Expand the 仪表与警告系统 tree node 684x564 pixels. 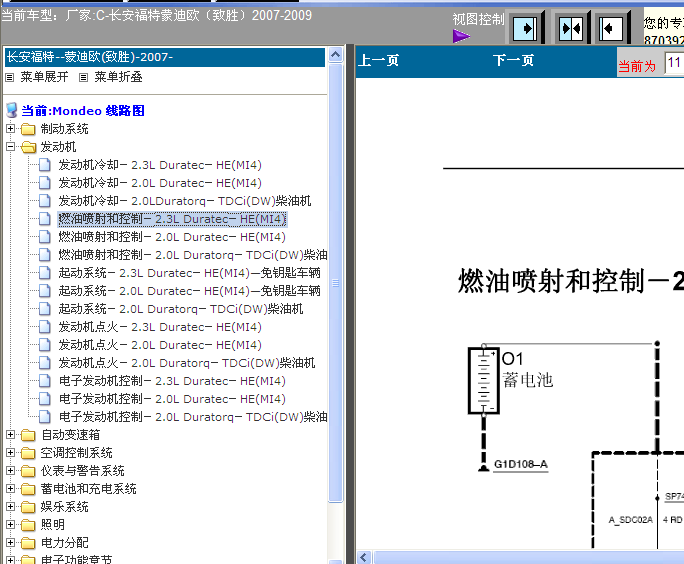10,471
